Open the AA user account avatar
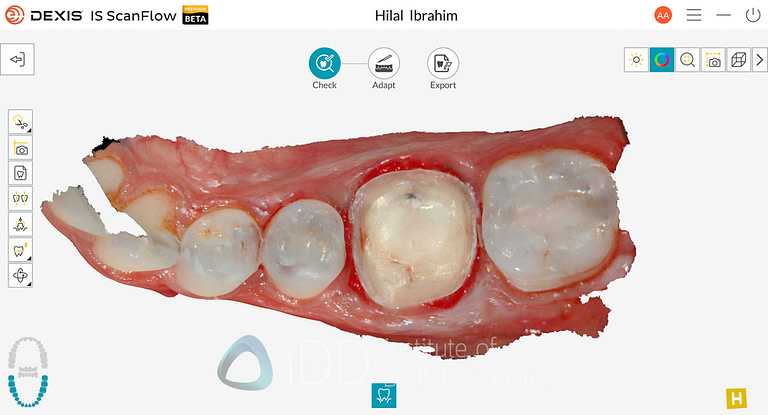The width and height of the screenshot is (768, 415). pyautogui.click(x=663, y=15)
